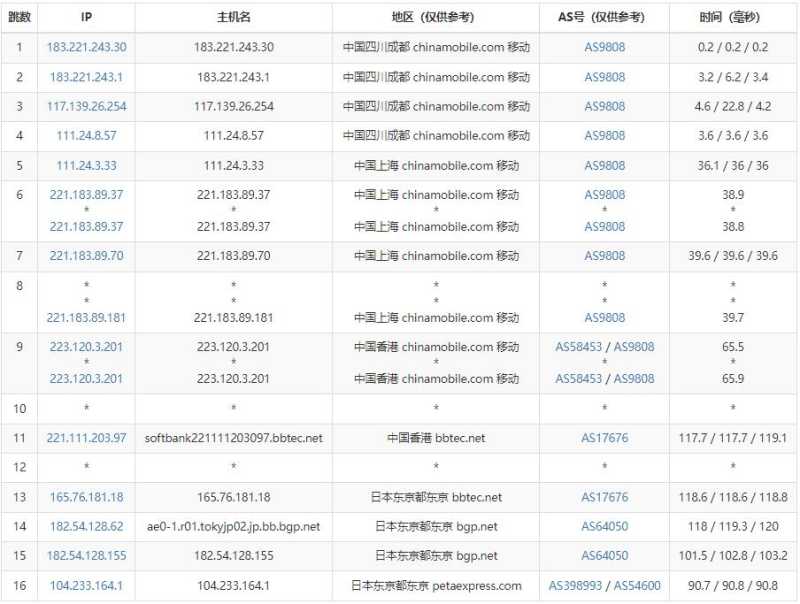Click the IP column header
The image size is (800, 604).
(86, 17)
